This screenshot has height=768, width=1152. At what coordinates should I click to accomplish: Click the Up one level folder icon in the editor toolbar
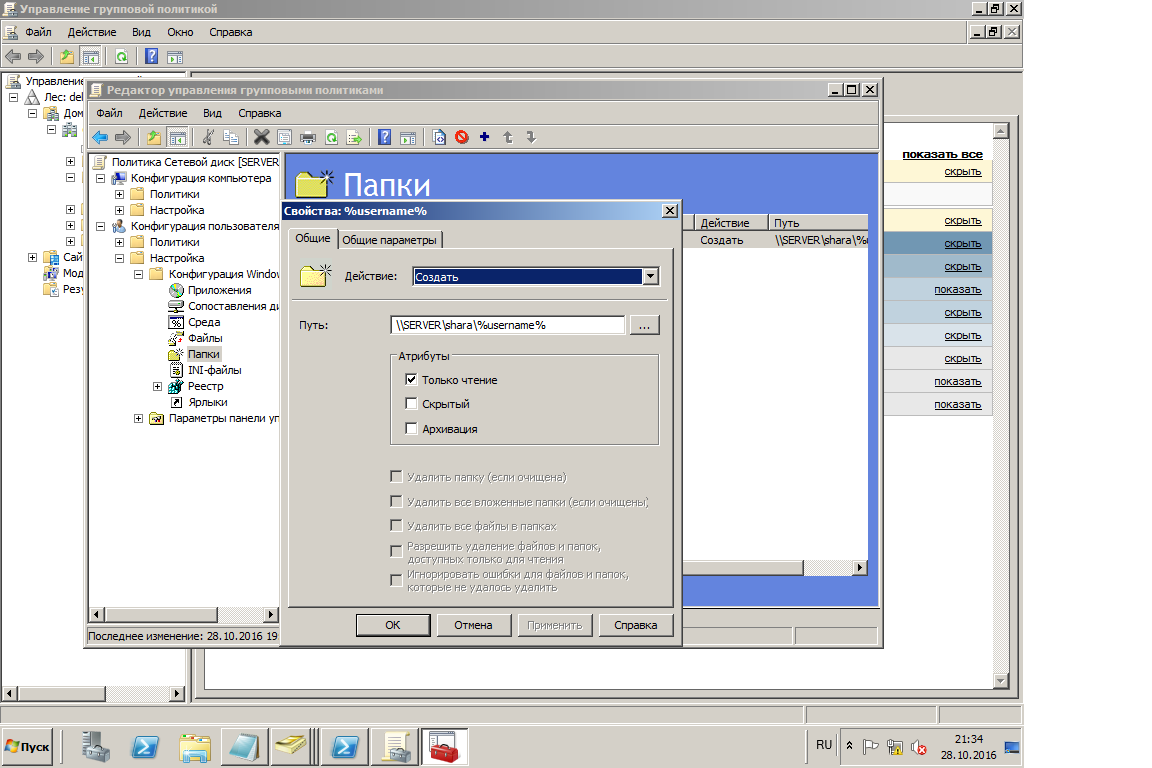click(x=154, y=137)
